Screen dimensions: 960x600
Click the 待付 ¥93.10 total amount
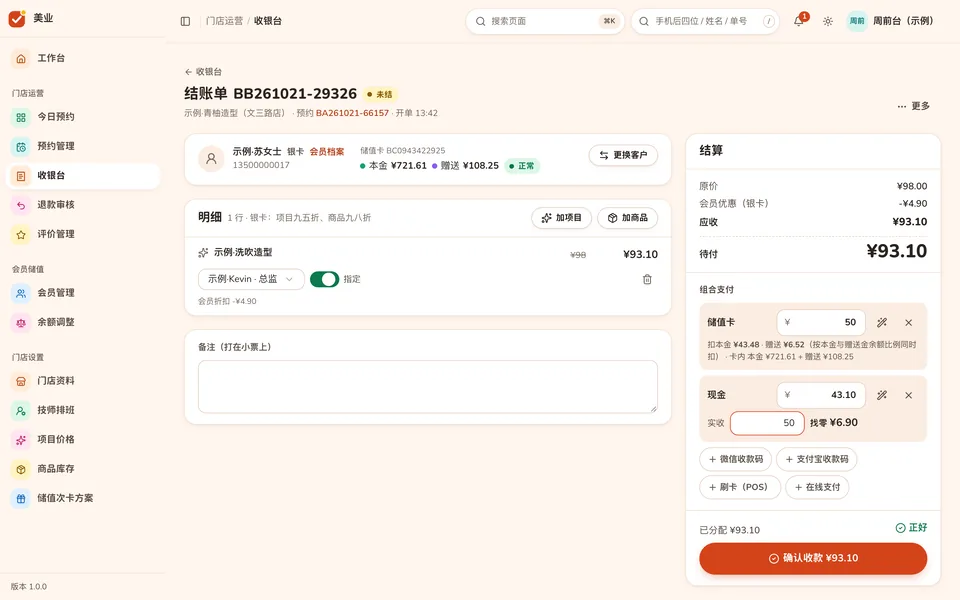(896, 251)
